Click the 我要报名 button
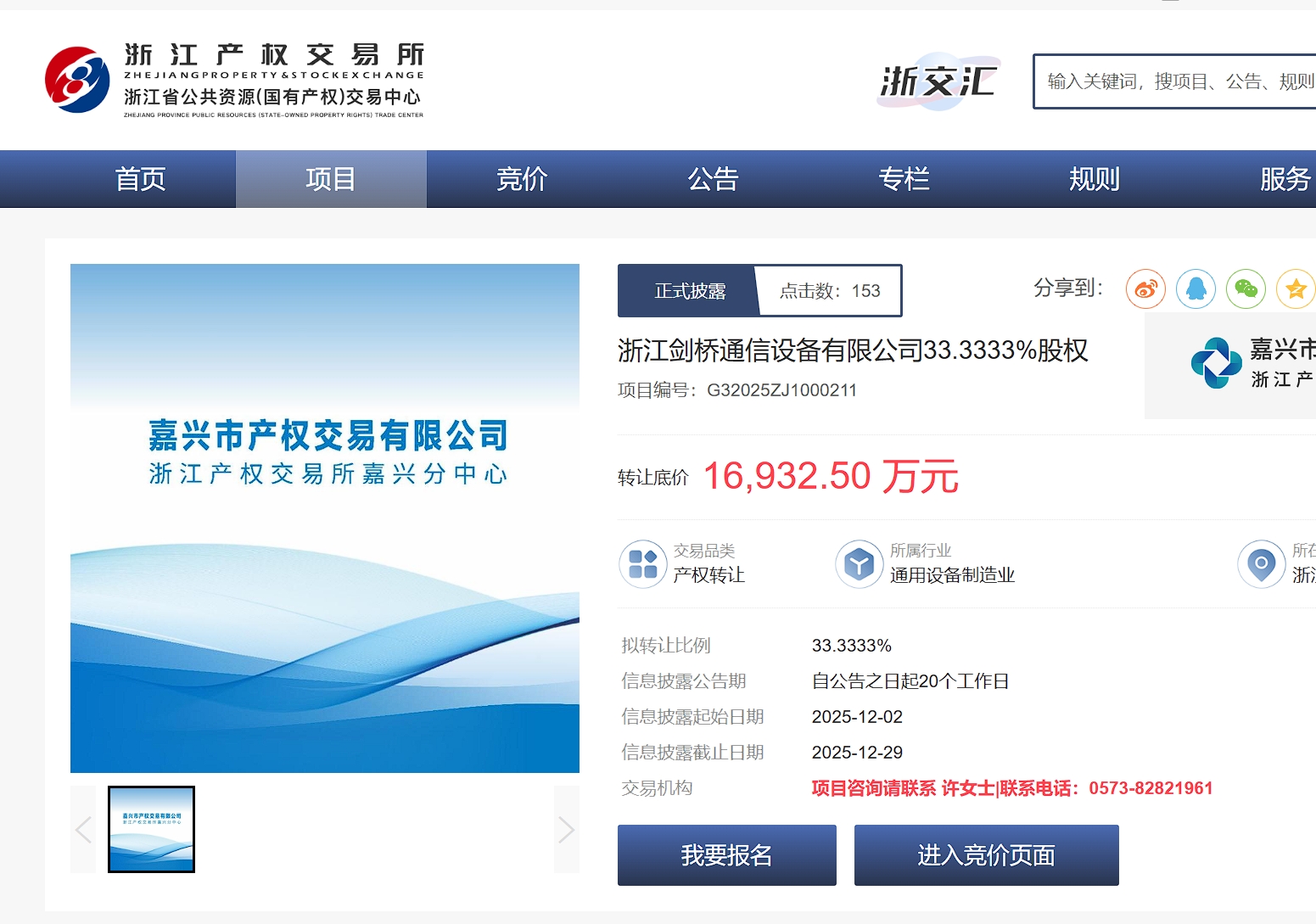This screenshot has height=924, width=1316. click(727, 855)
